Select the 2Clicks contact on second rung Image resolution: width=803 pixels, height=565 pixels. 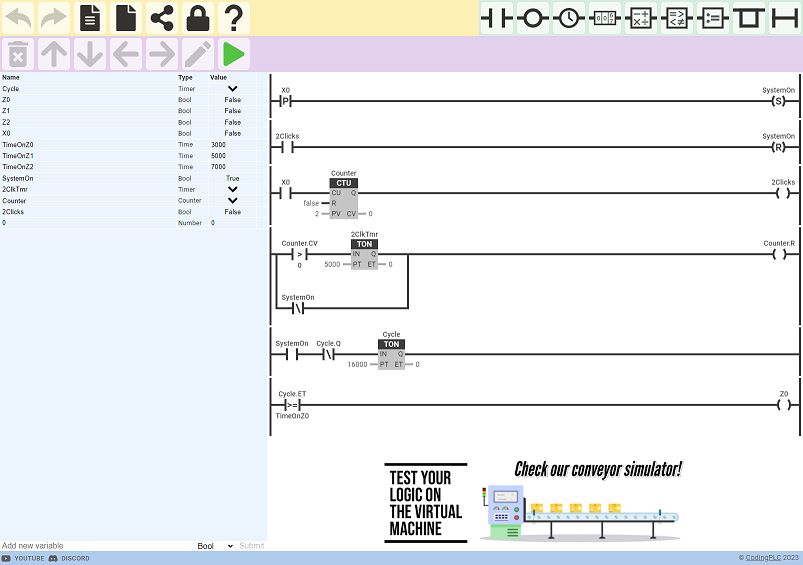coord(287,148)
